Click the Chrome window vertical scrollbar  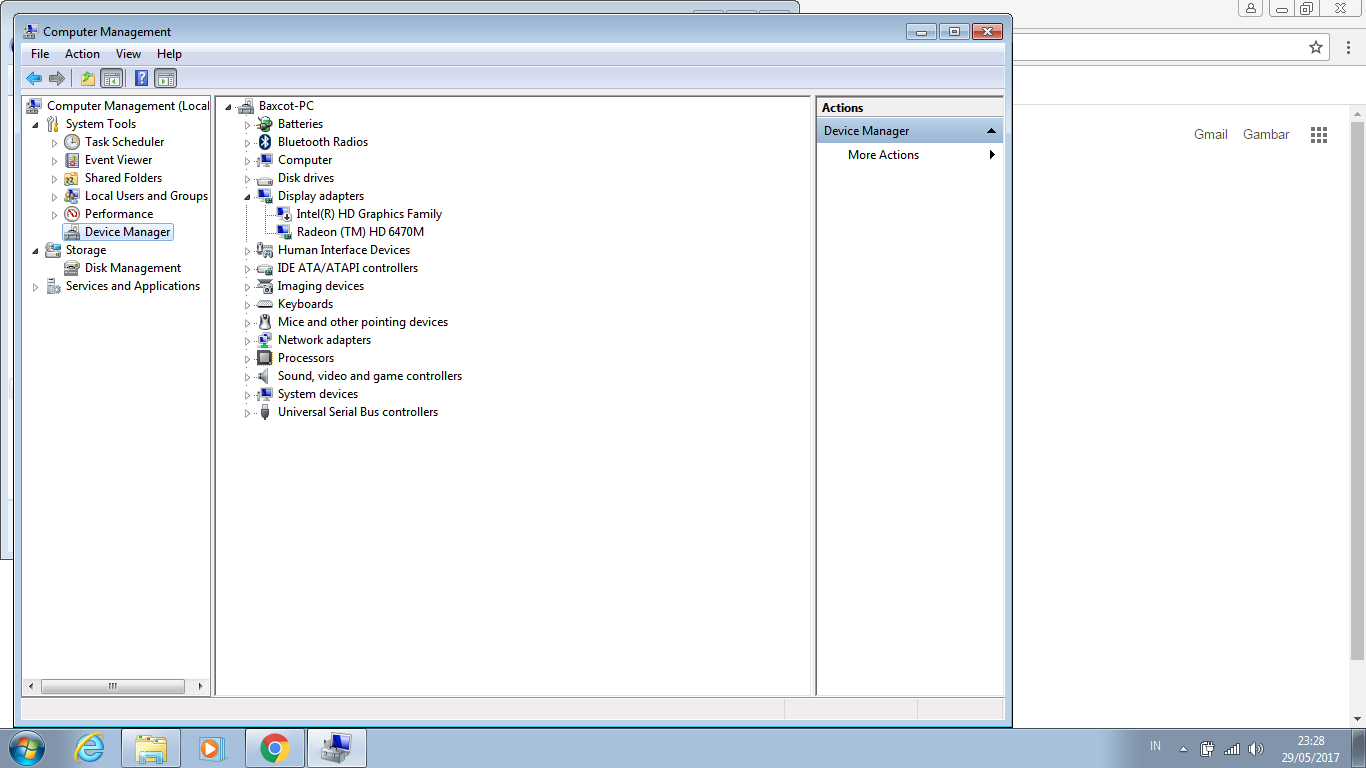1357,390
